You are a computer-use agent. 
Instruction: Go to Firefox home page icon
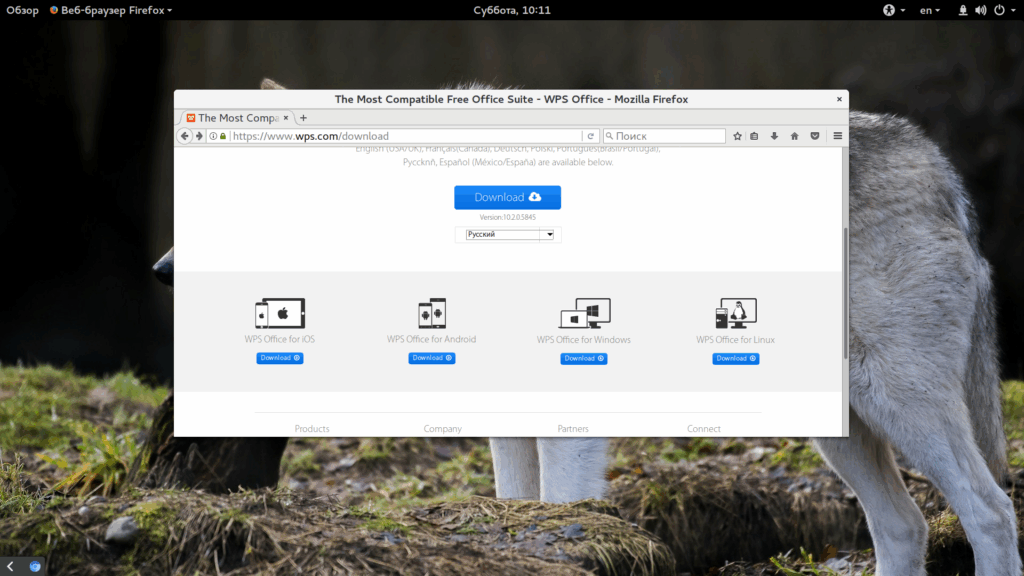click(x=795, y=136)
